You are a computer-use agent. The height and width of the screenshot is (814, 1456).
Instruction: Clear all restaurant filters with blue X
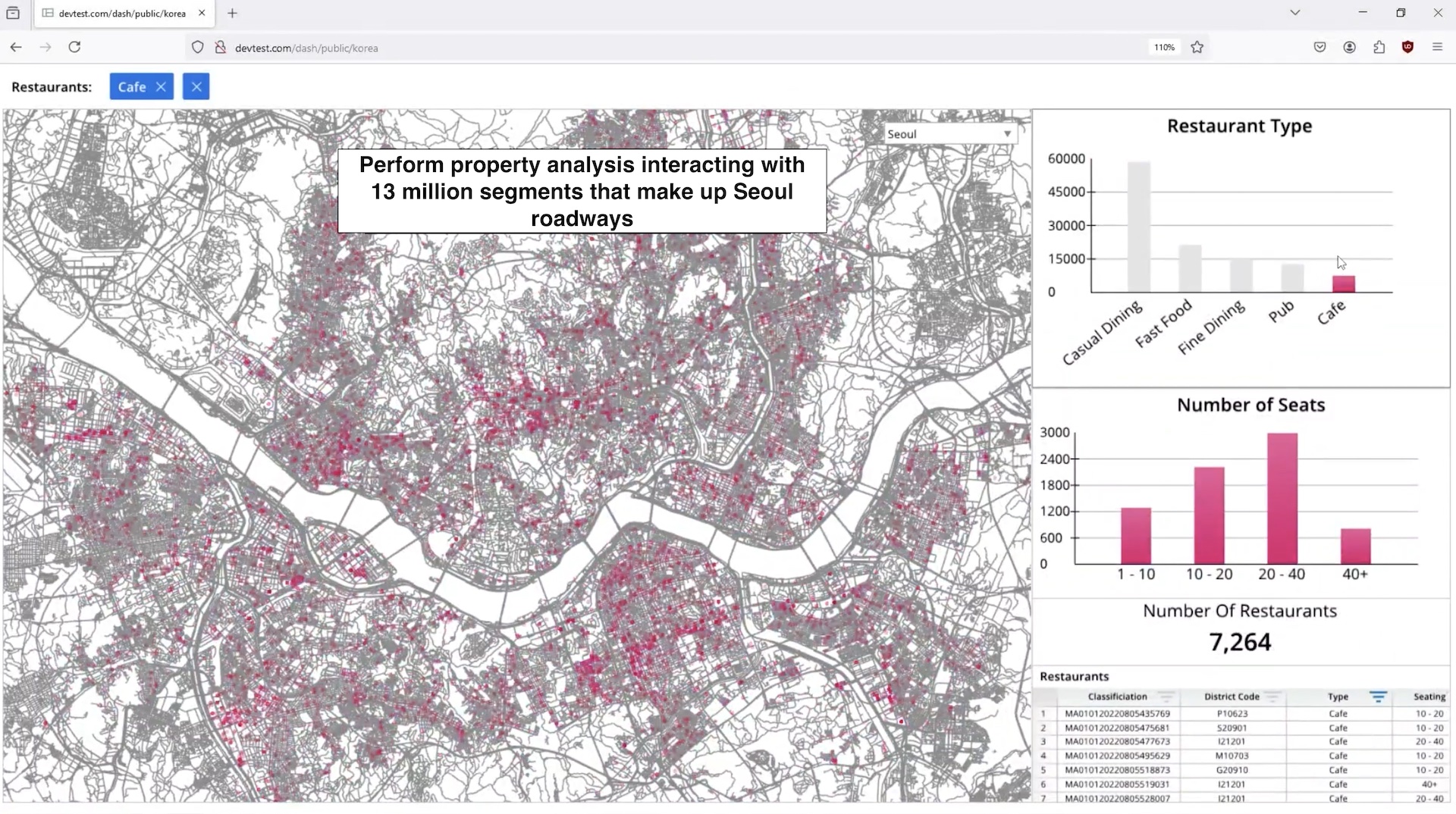[196, 87]
